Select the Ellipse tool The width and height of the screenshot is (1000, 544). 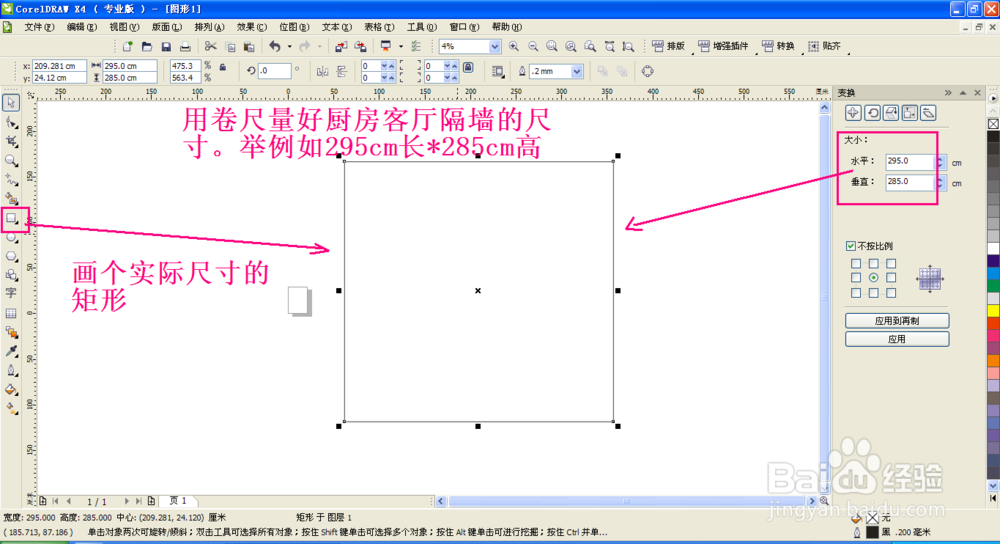(x=11, y=237)
